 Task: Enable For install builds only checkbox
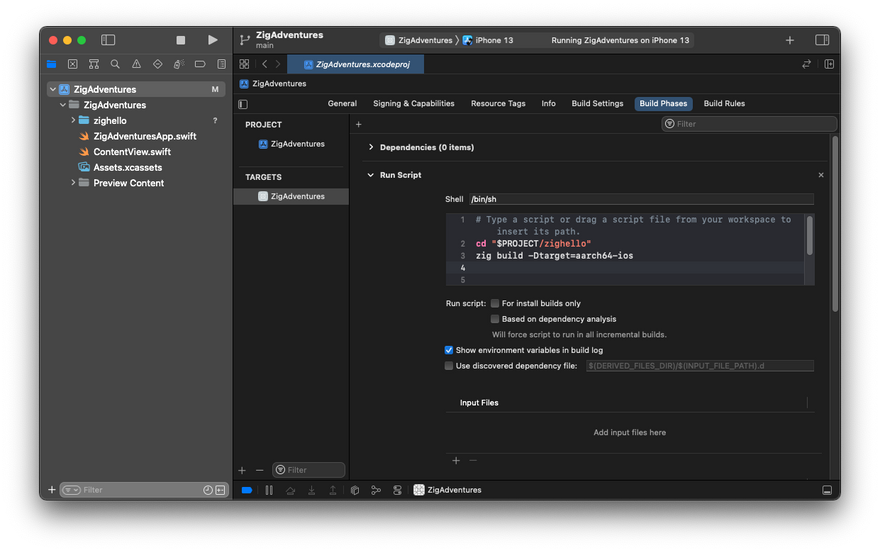495,303
